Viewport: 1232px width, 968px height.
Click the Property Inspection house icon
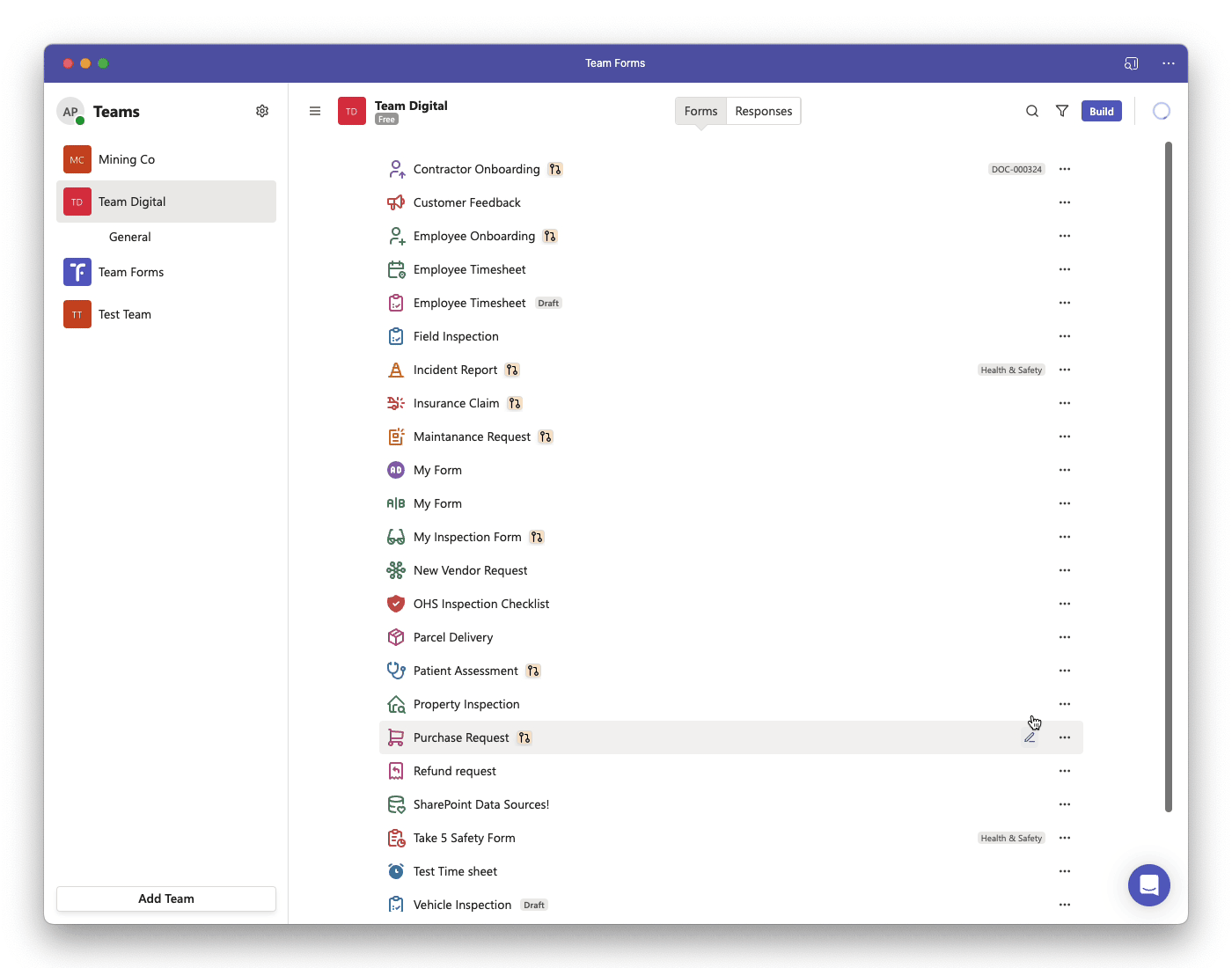[x=396, y=704]
